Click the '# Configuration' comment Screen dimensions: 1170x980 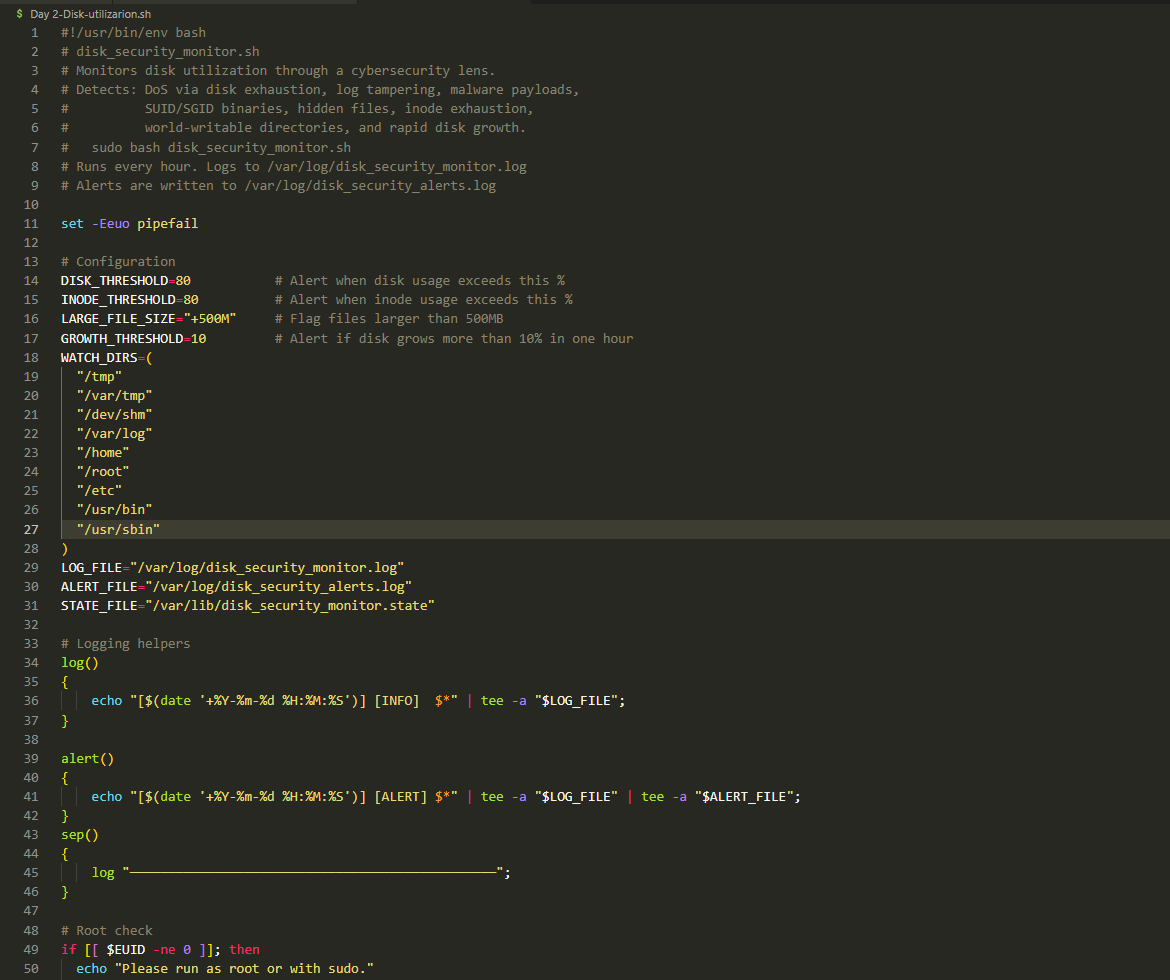(118, 261)
